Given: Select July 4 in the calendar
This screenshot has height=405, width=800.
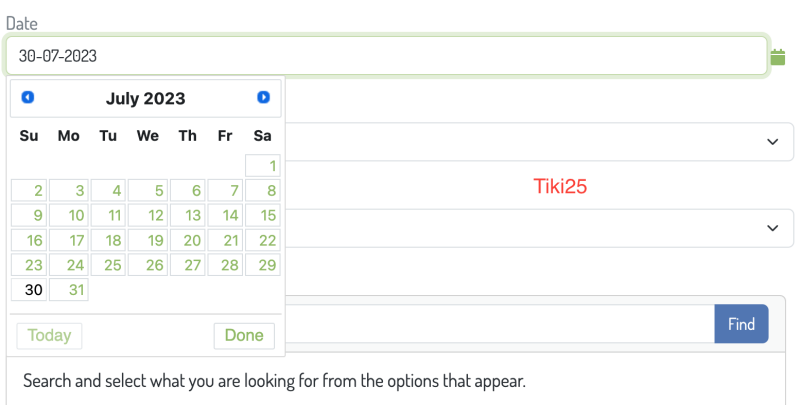Looking at the screenshot, I should [x=108, y=191].
